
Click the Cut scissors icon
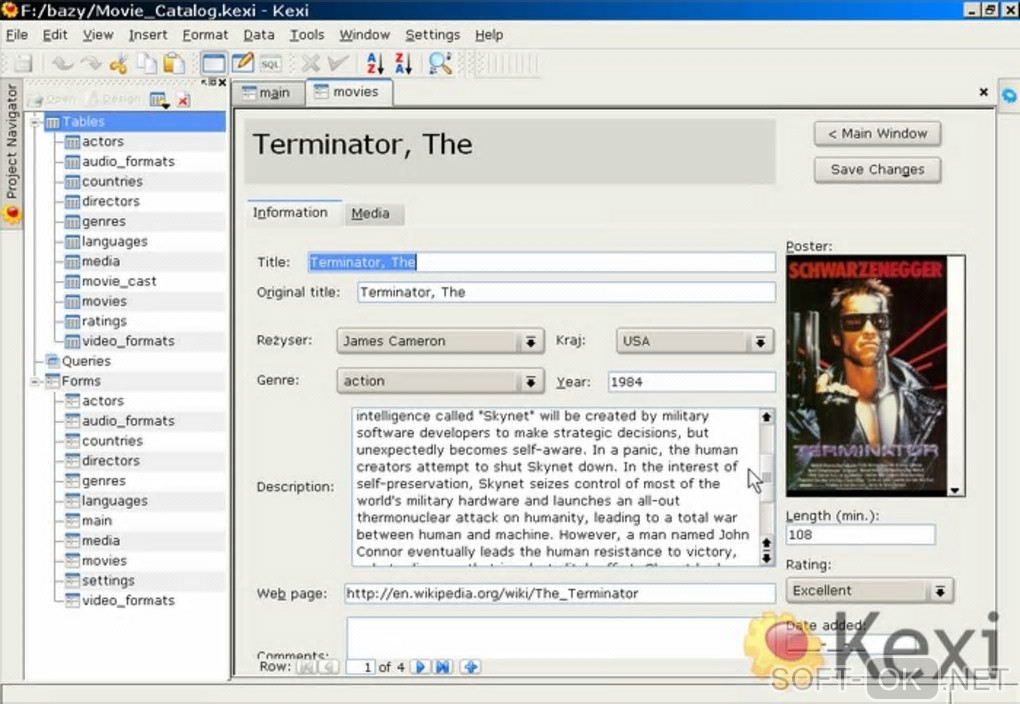[x=118, y=64]
